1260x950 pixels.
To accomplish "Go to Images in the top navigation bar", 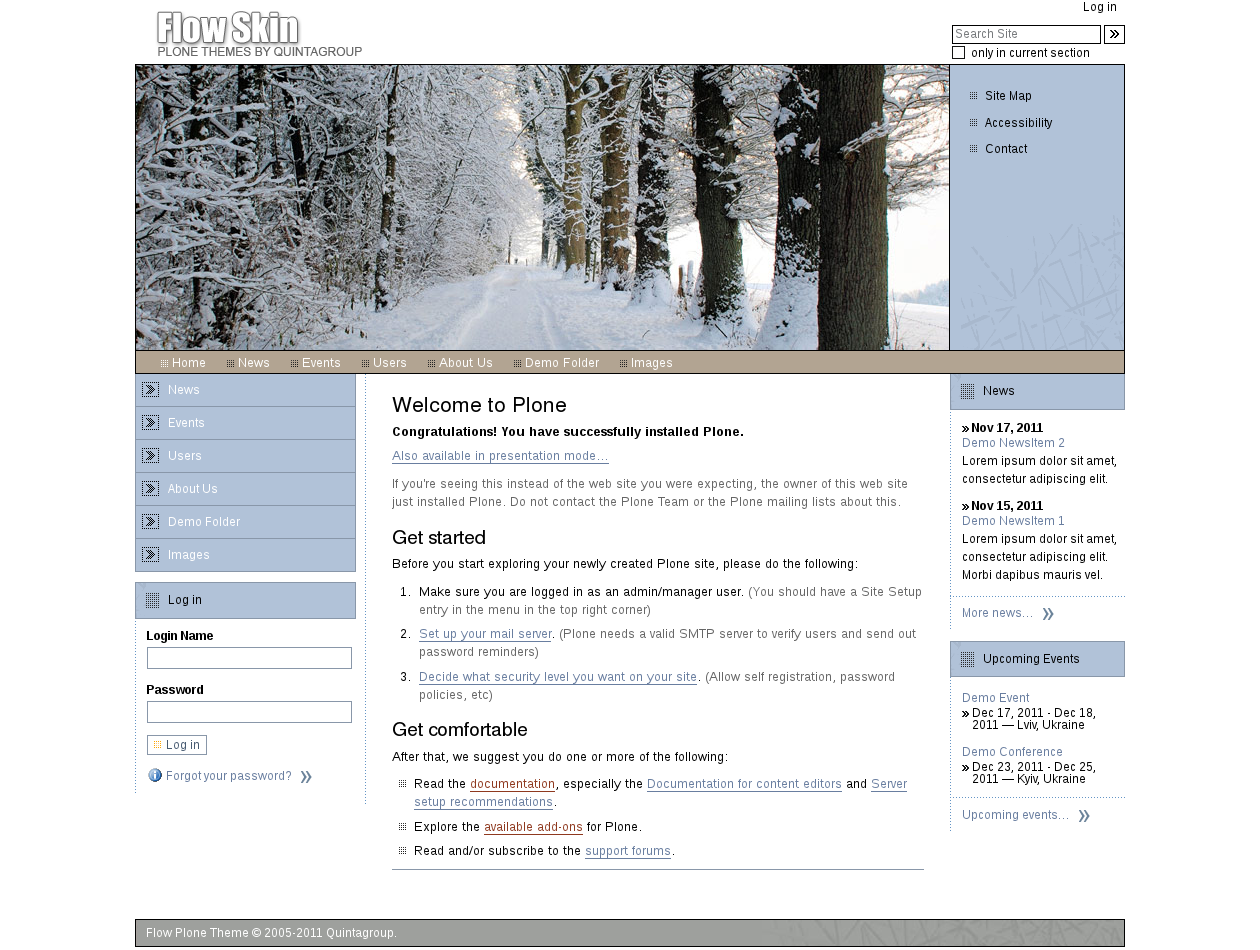I will tap(651, 363).
